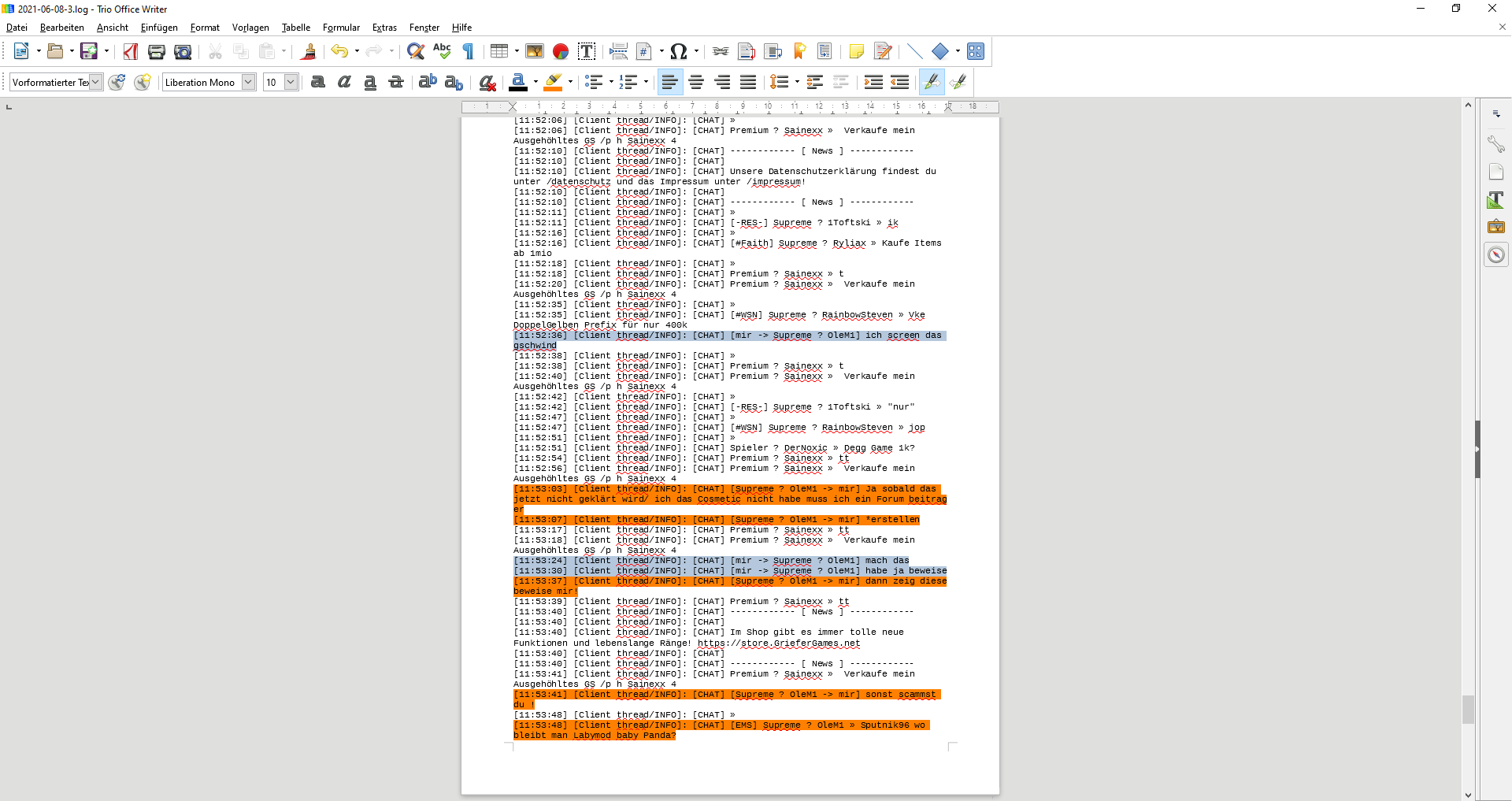
Task: Toggle bulleted list
Action: point(595,82)
